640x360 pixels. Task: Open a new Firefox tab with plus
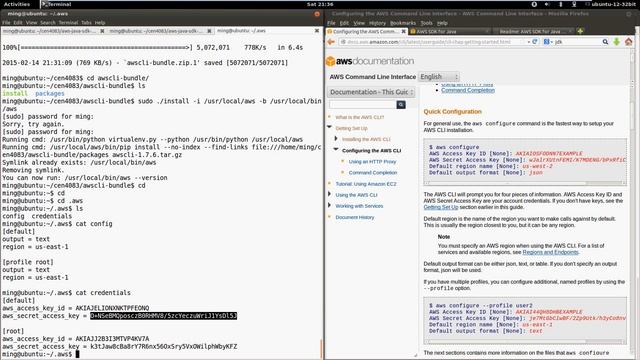pyautogui.click(x=580, y=31)
